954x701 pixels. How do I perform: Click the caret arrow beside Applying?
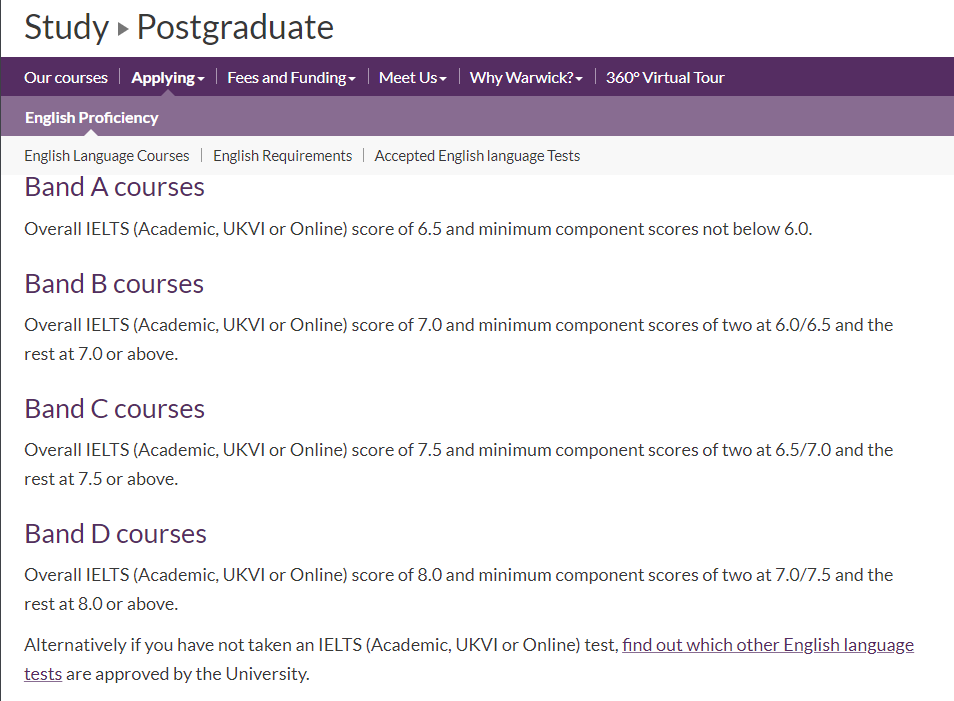coord(201,79)
